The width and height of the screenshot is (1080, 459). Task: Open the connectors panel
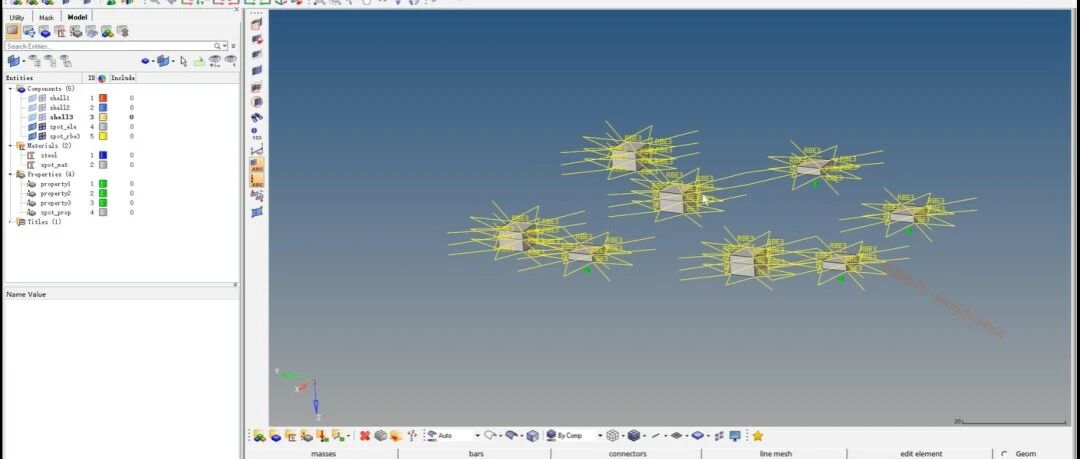627,454
